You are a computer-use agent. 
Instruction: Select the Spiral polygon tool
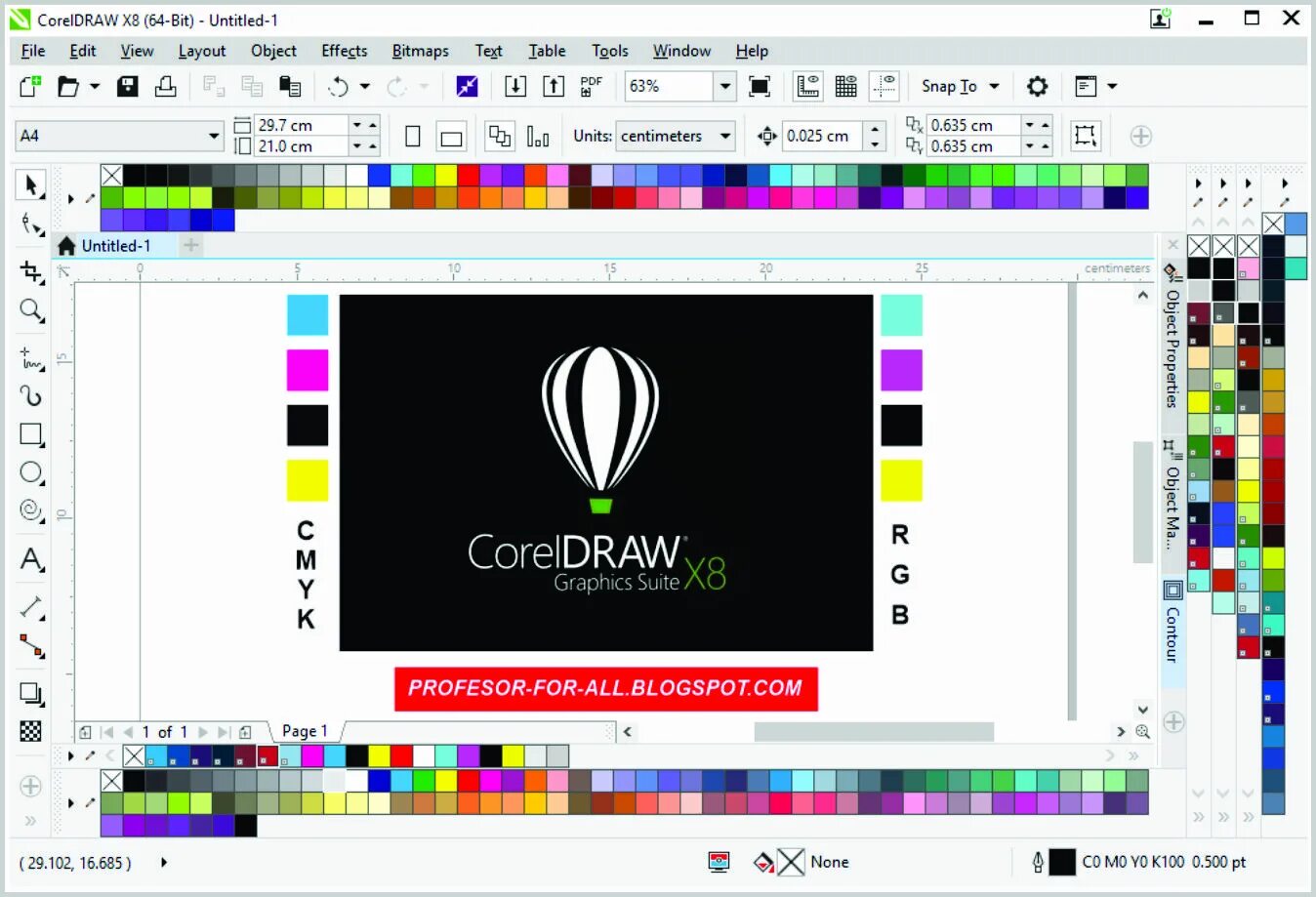pos(31,510)
